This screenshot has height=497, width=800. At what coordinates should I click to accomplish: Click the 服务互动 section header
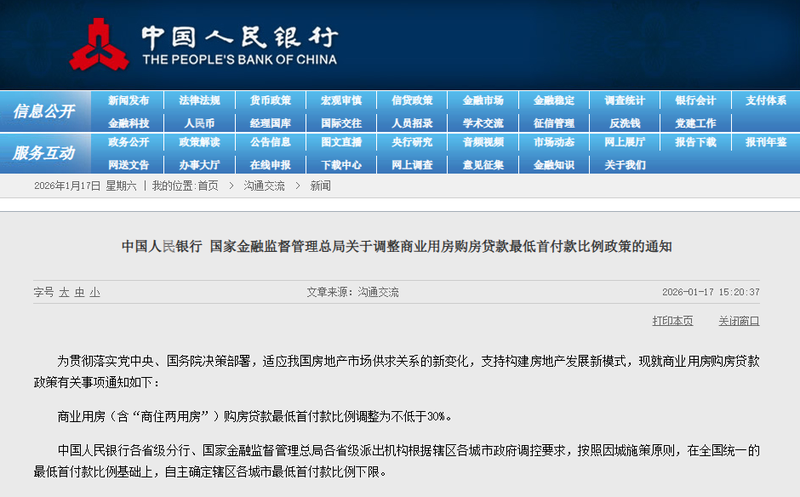[45, 153]
